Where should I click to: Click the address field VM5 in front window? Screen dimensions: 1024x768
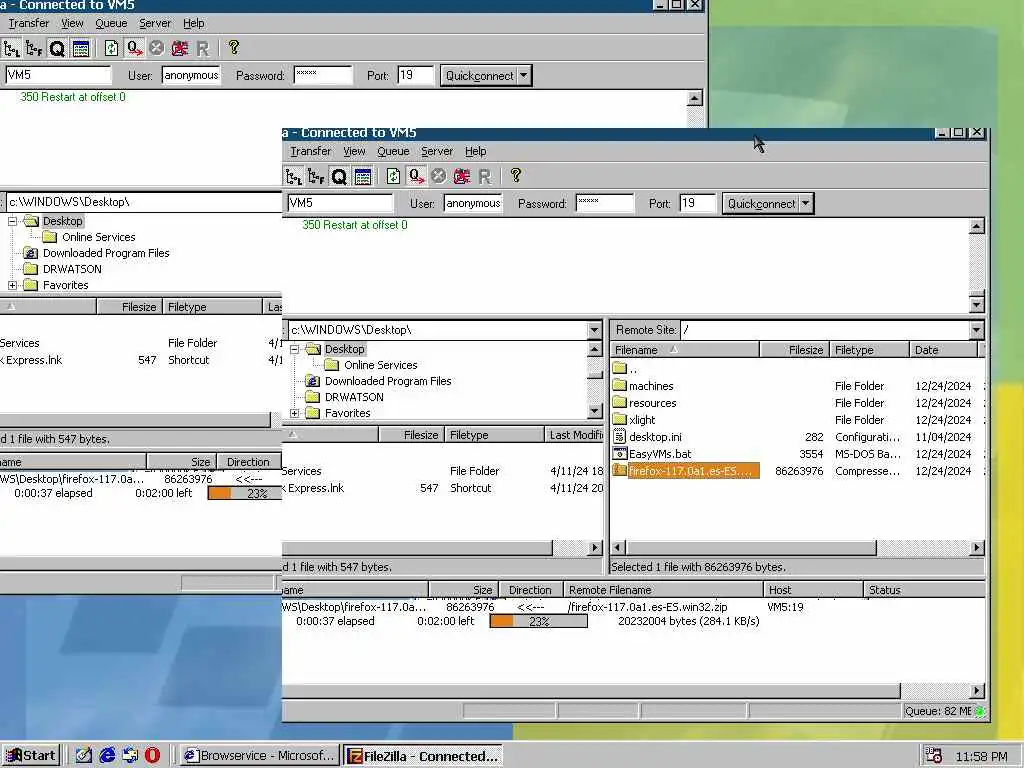pyautogui.click(x=340, y=203)
